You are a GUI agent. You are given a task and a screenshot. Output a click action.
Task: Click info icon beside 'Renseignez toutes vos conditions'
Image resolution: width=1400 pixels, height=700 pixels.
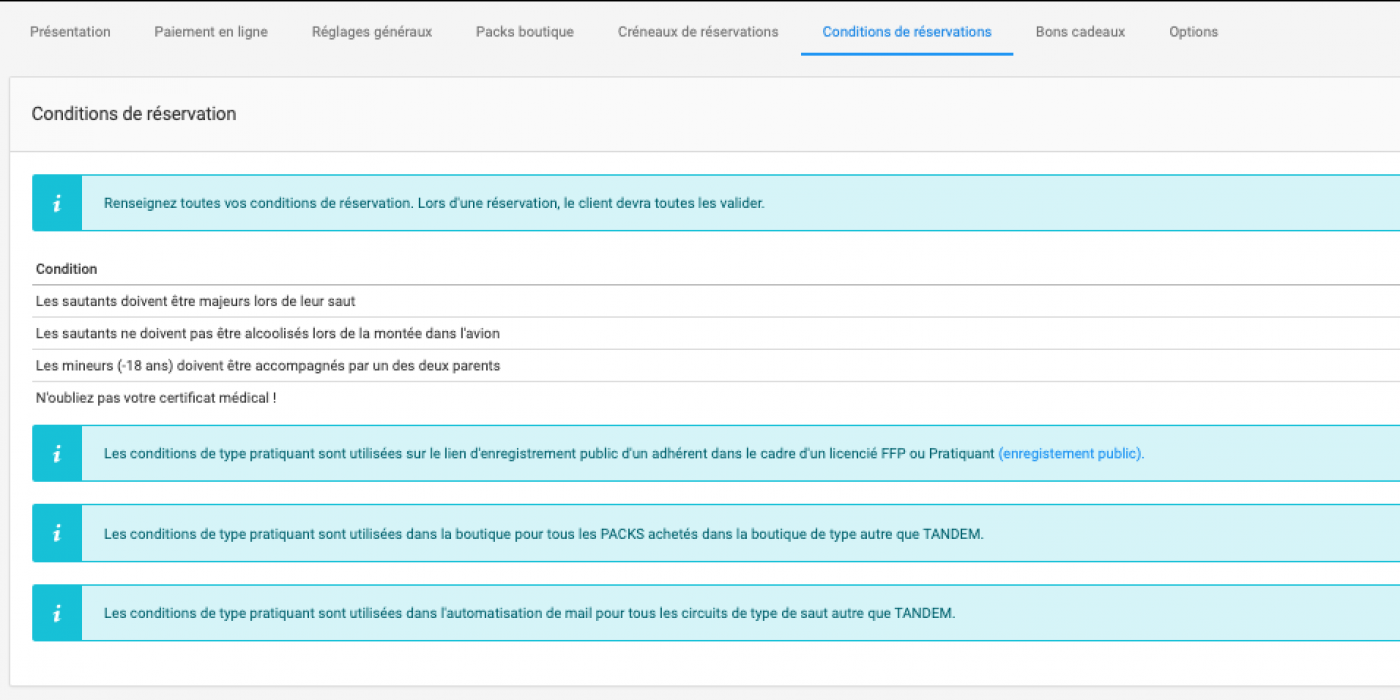tap(57, 203)
